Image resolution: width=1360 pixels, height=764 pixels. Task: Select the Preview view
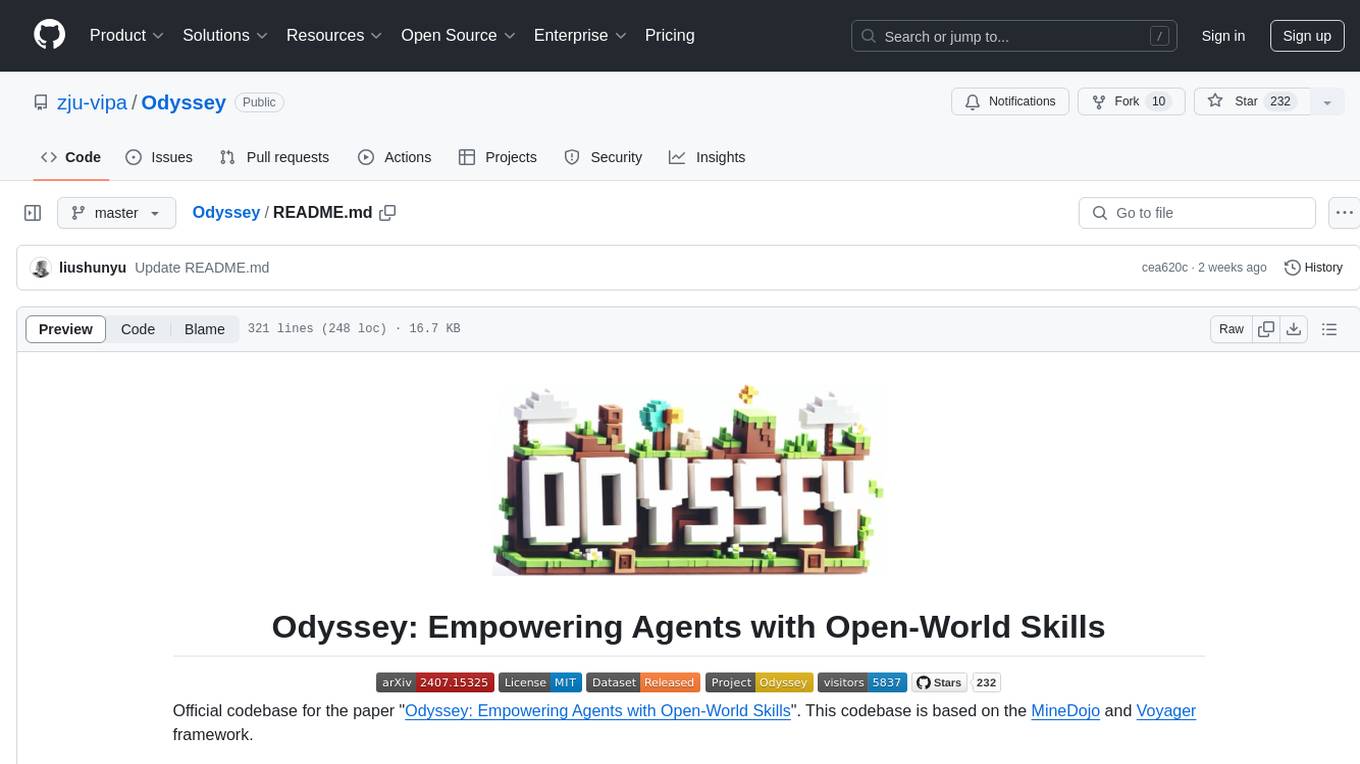(66, 329)
